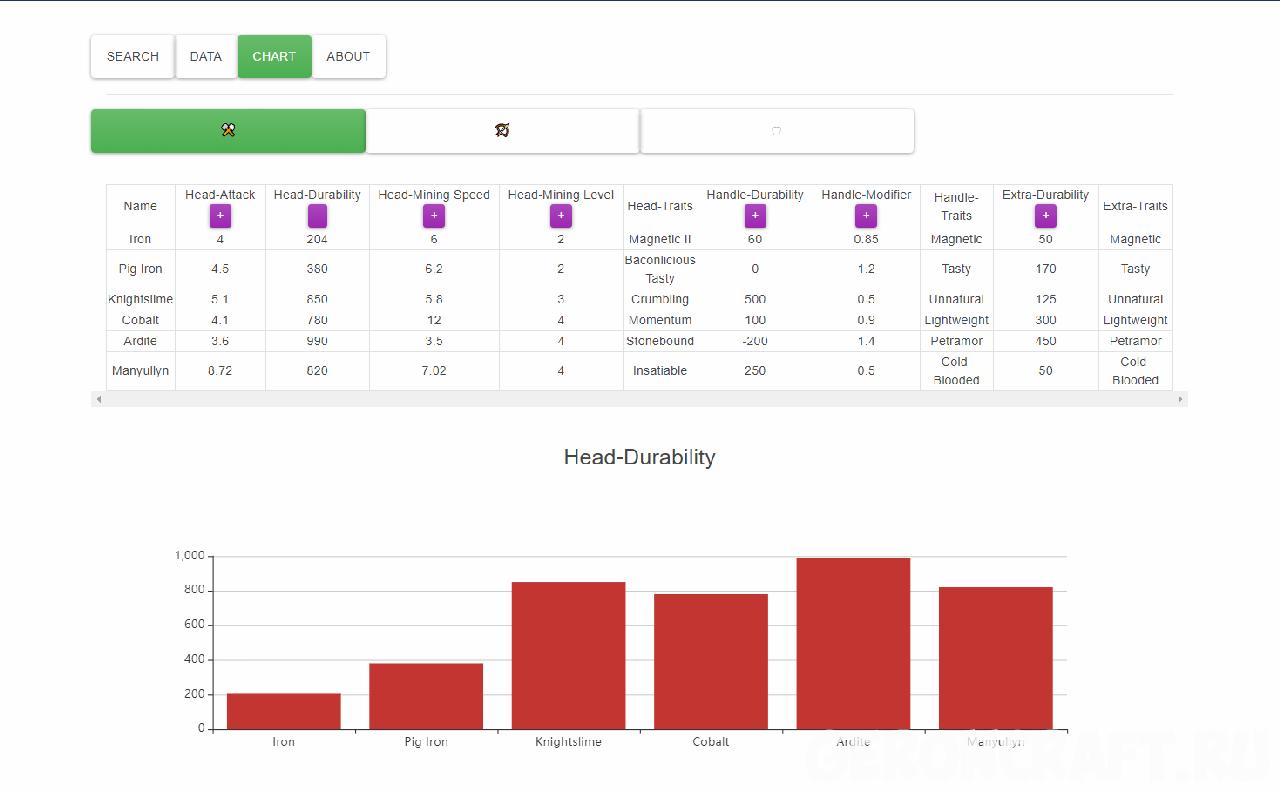Open the SEARCH tab
This screenshot has height=793, width=1280.
coord(133,57)
